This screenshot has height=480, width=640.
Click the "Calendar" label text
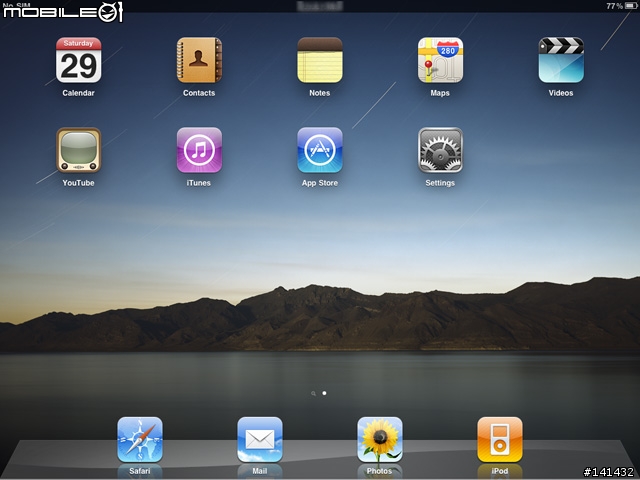click(78, 93)
